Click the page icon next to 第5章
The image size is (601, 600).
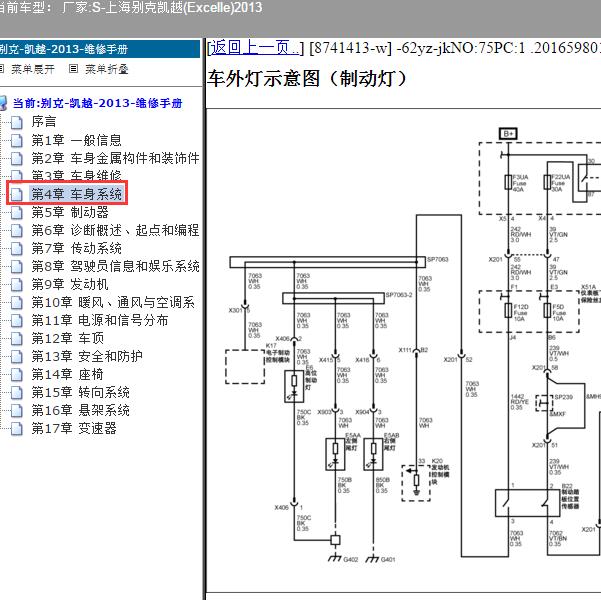pos(16,212)
